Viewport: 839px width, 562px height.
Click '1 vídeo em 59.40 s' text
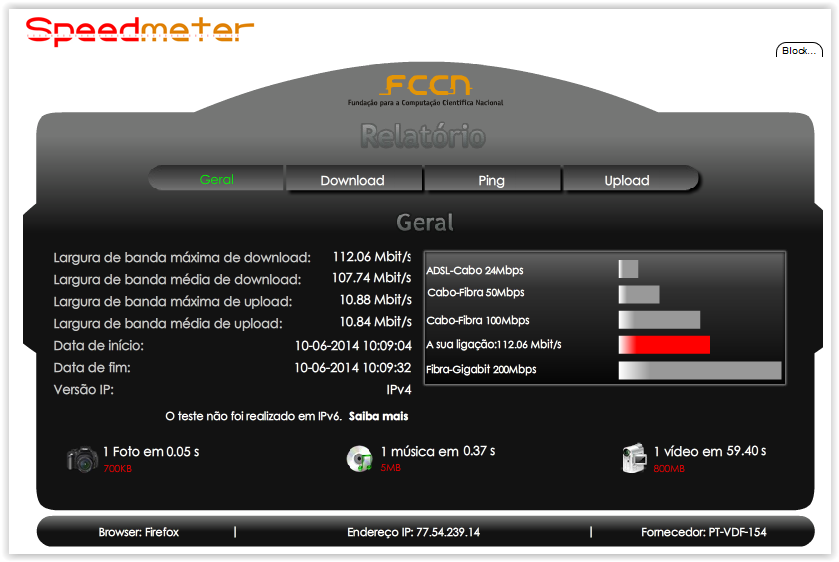[710, 451]
